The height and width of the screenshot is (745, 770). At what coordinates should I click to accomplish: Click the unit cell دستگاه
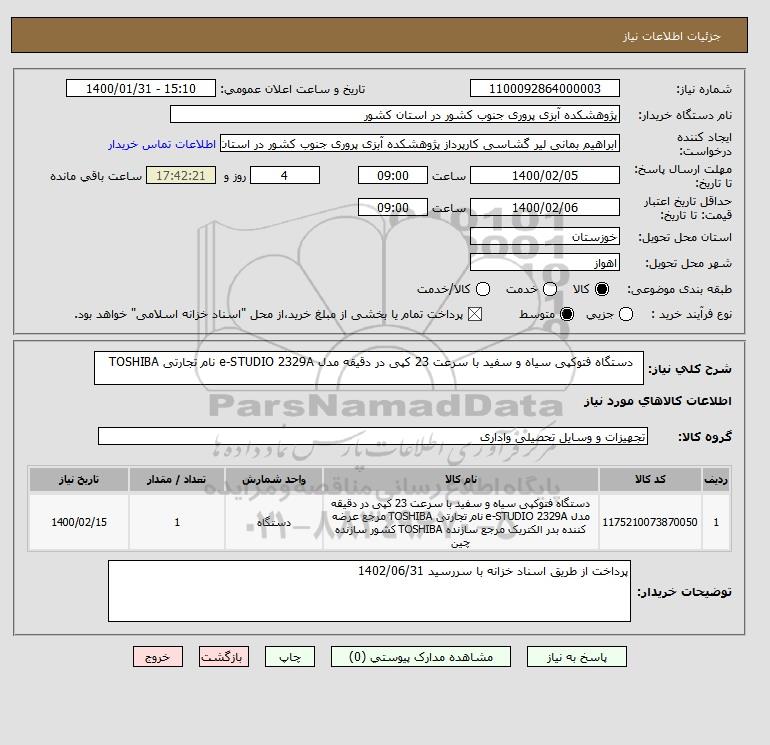[274, 522]
